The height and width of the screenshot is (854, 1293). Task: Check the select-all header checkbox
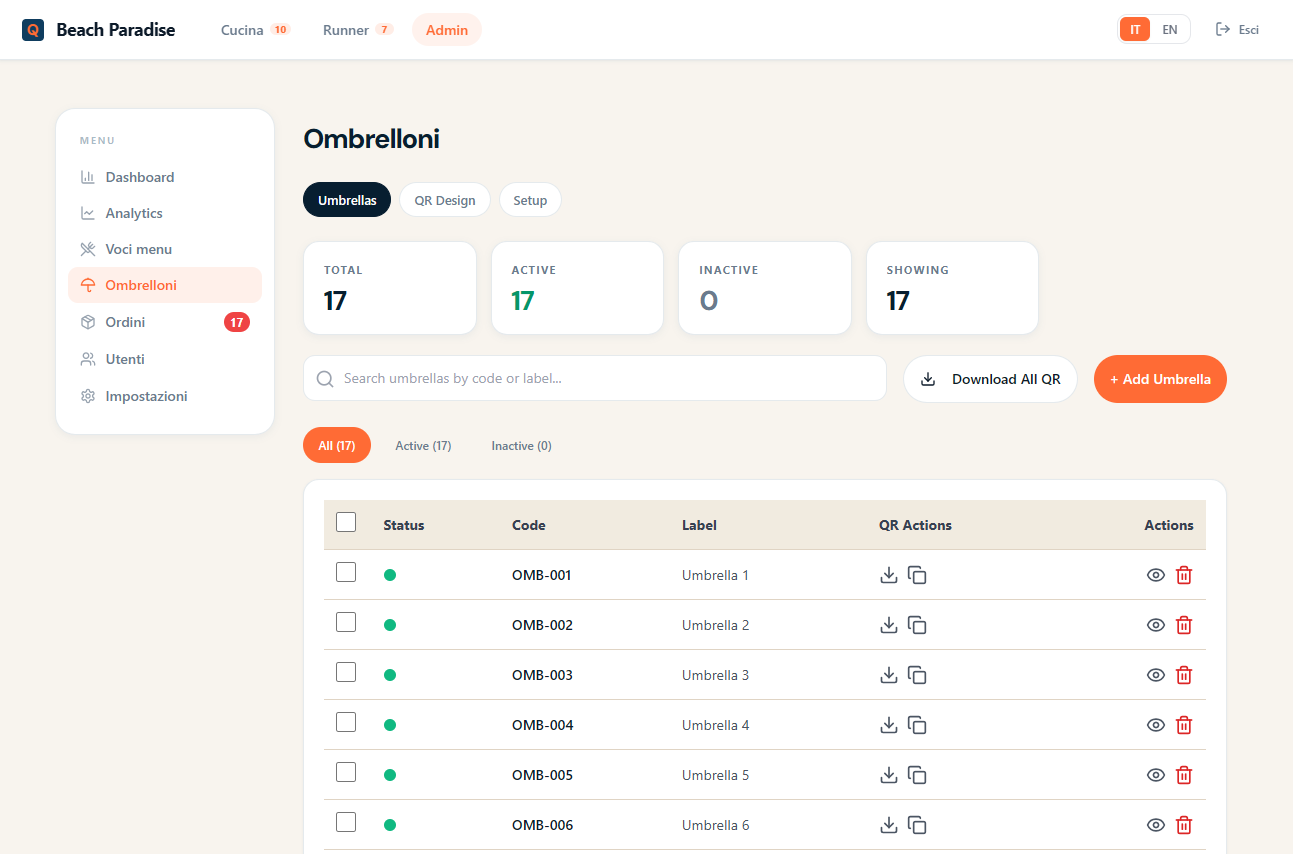346,522
